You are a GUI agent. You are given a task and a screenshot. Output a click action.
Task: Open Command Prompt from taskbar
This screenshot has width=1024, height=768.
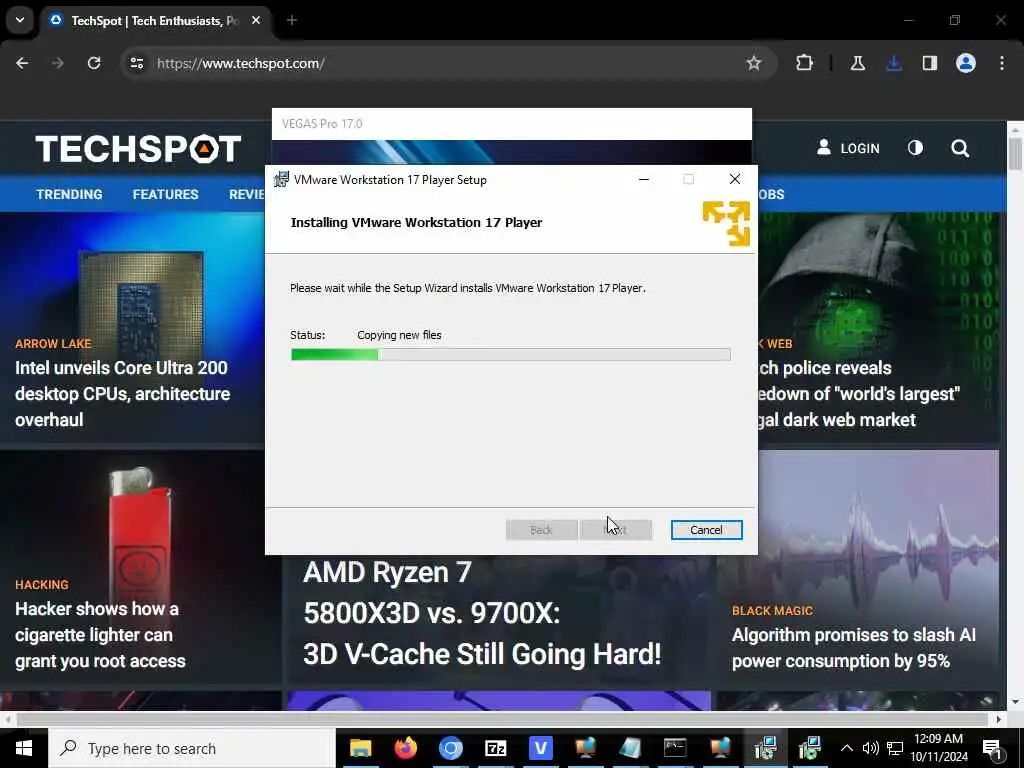click(x=675, y=748)
